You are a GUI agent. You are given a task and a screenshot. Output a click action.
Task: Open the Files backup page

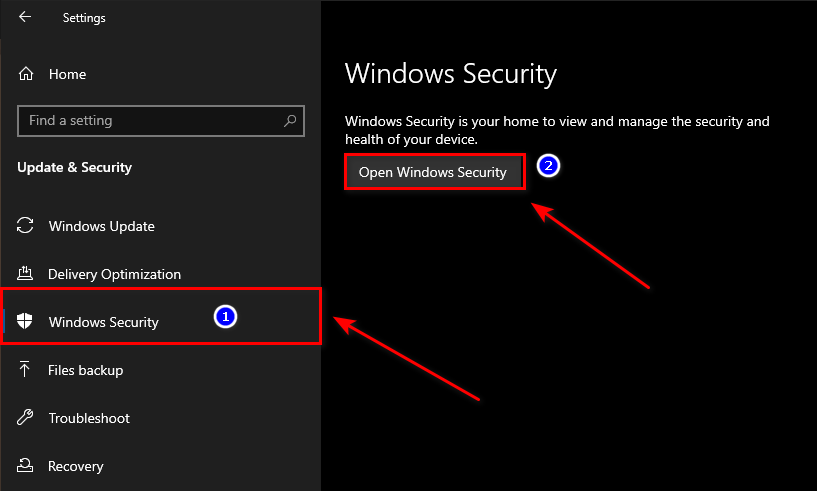click(85, 370)
